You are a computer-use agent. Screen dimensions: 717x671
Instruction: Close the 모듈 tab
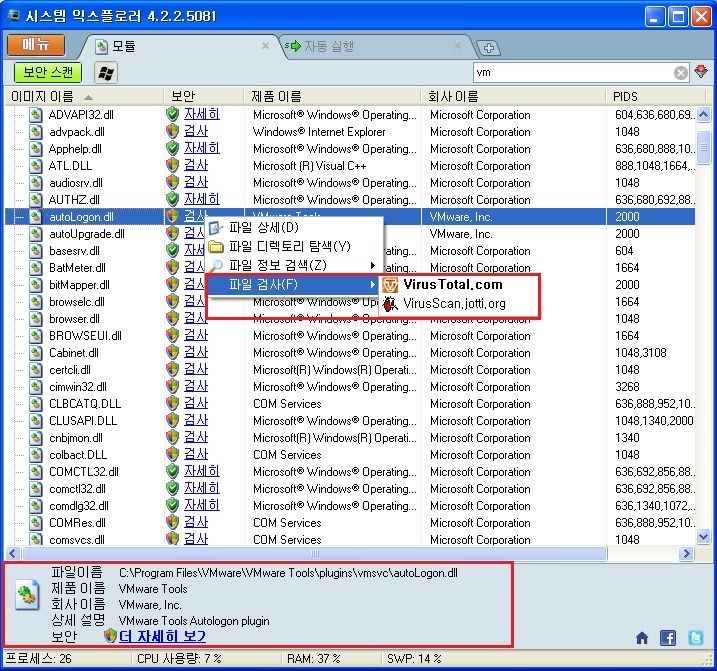tap(265, 46)
